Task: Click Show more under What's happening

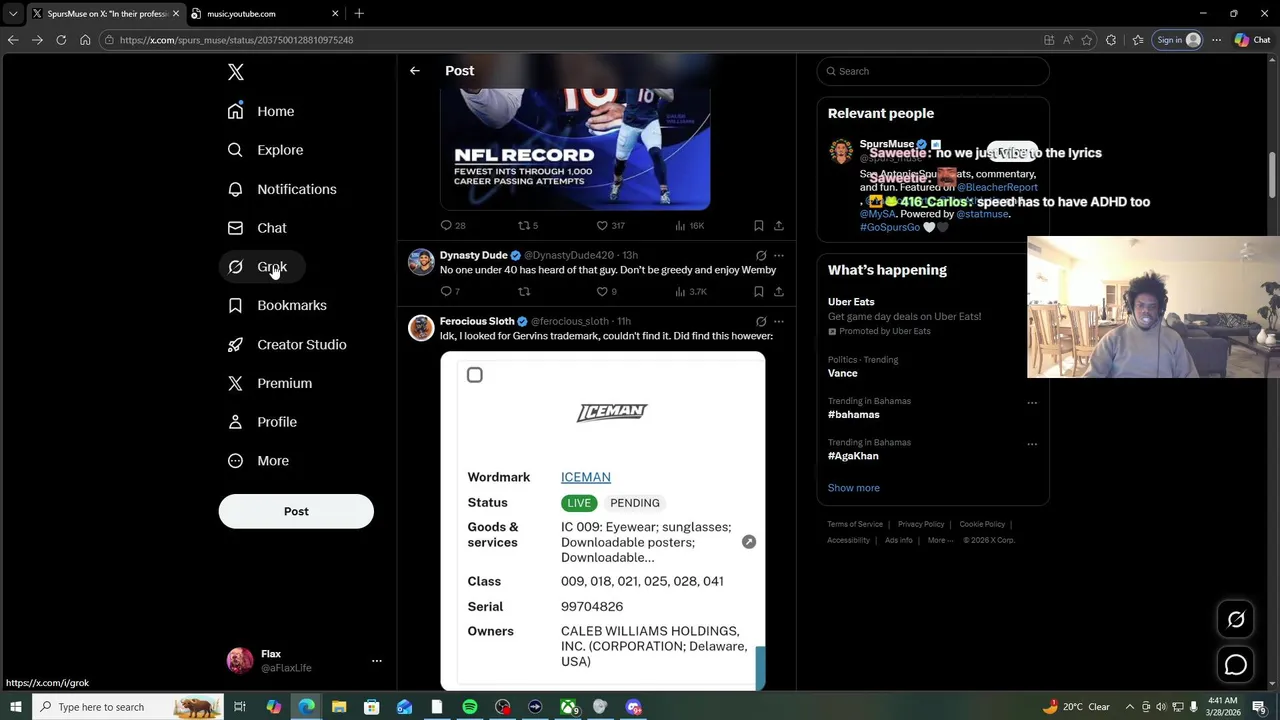Action: (x=854, y=488)
